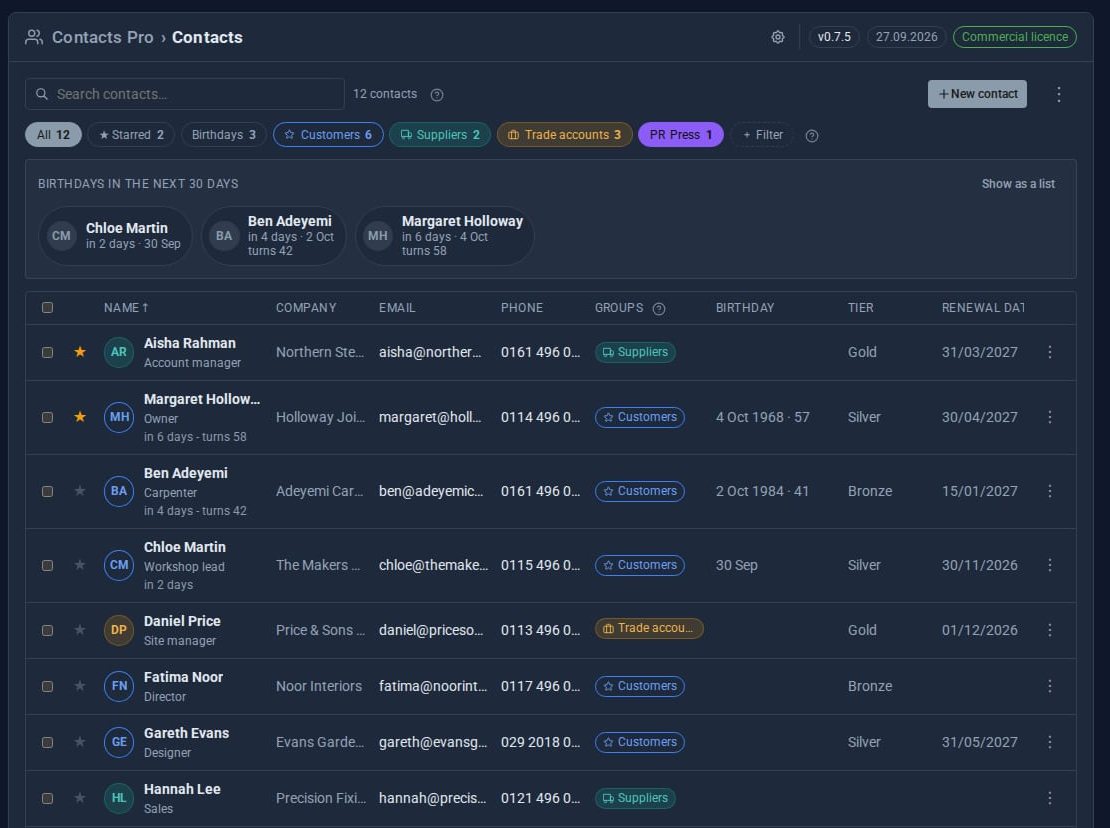Unstar Aisha Rahman
Image resolution: width=1110 pixels, height=828 pixels.
coord(80,352)
